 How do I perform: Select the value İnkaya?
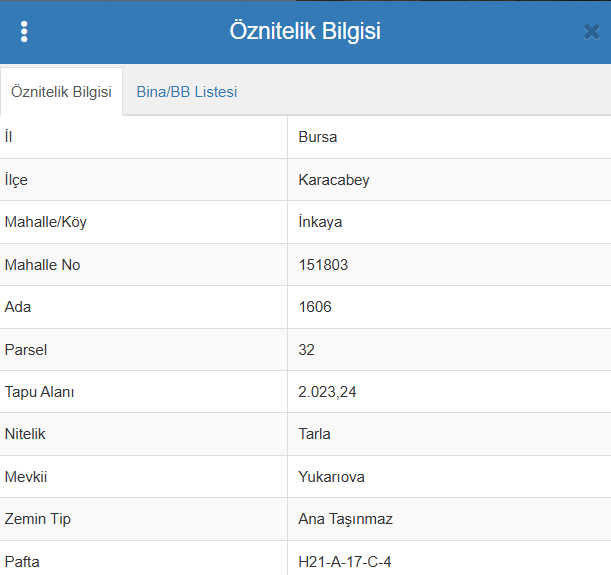coord(320,222)
